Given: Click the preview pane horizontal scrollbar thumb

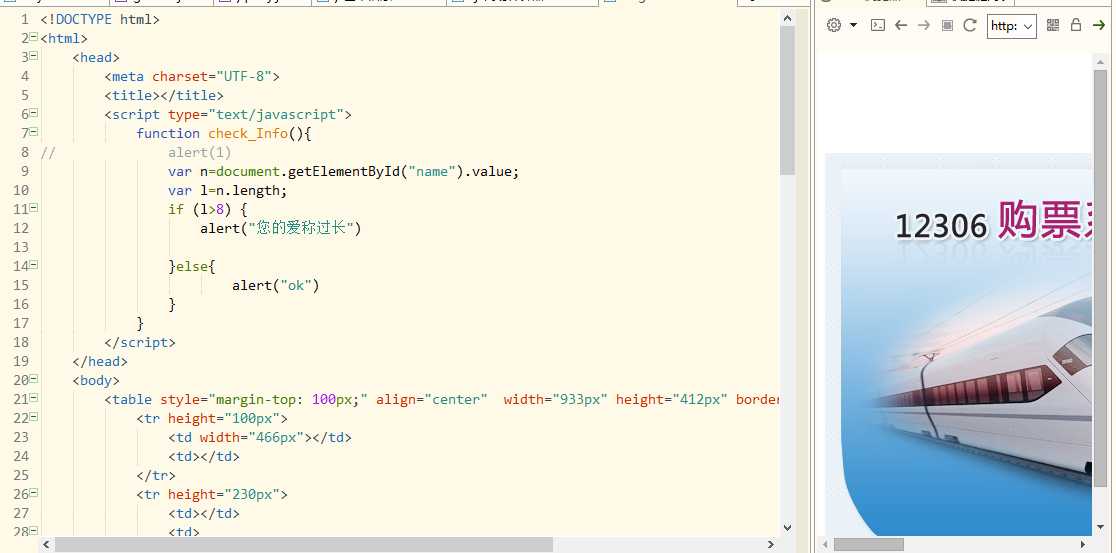Looking at the screenshot, I should [868, 544].
